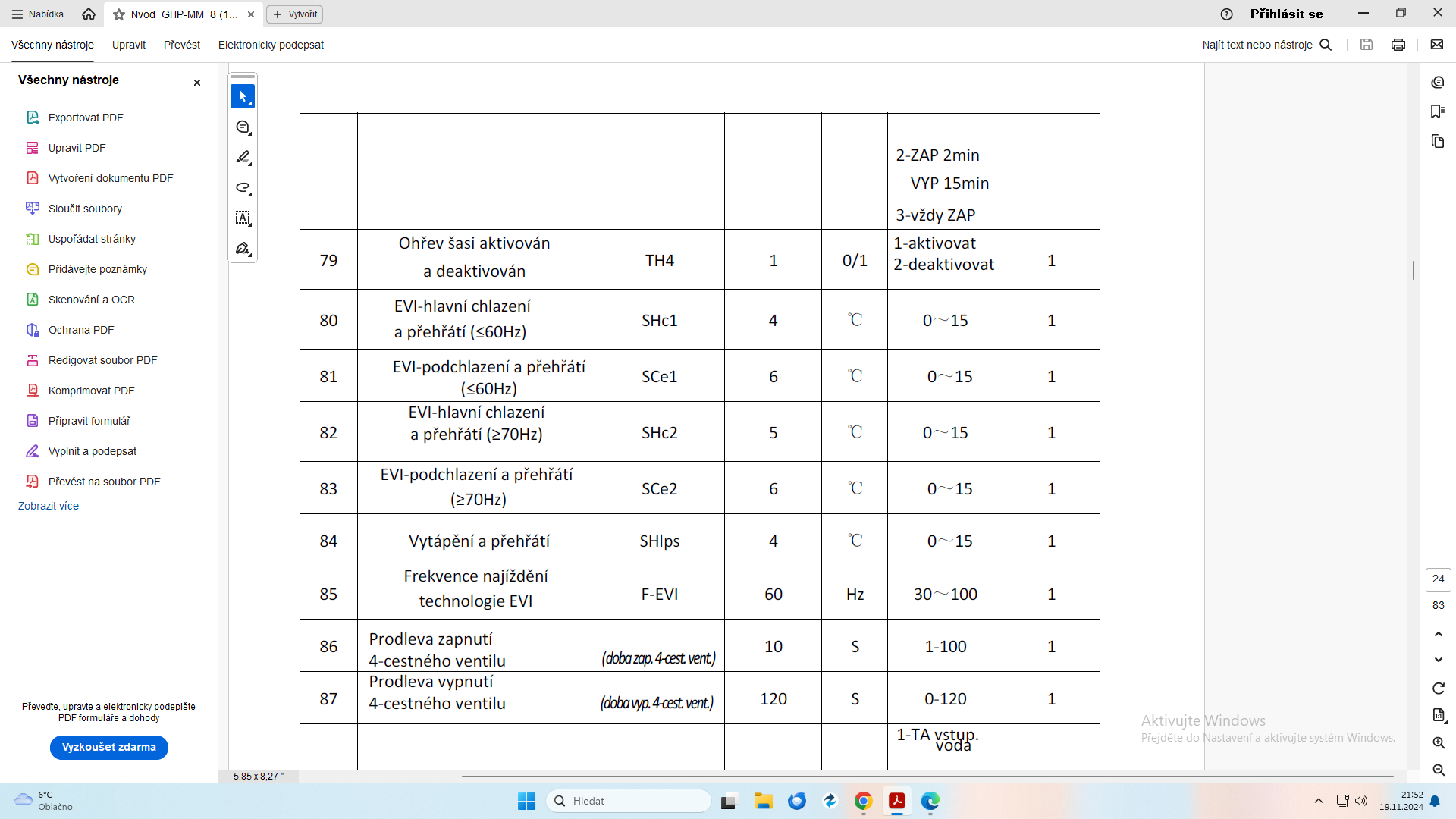This screenshot has height=819, width=1456.
Task: Select the highlighter pen tool
Action: [x=243, y=158]
